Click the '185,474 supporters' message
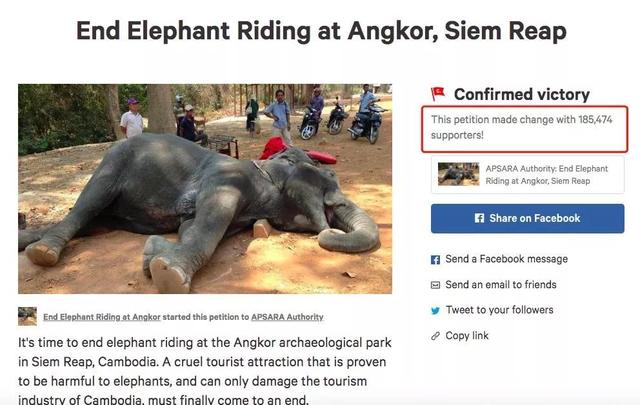Viewport: 640px width, 405px height. tap(528, 127)
